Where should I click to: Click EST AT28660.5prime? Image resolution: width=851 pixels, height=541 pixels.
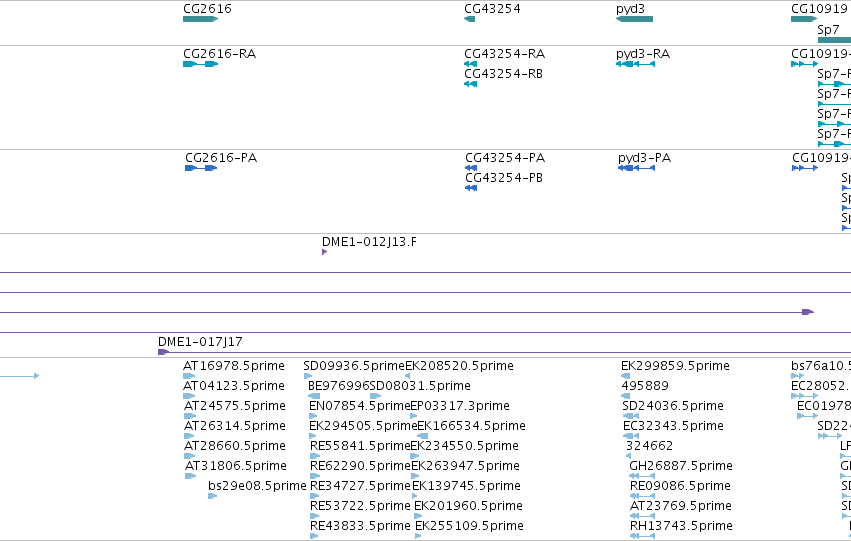(x=234, y=446)
